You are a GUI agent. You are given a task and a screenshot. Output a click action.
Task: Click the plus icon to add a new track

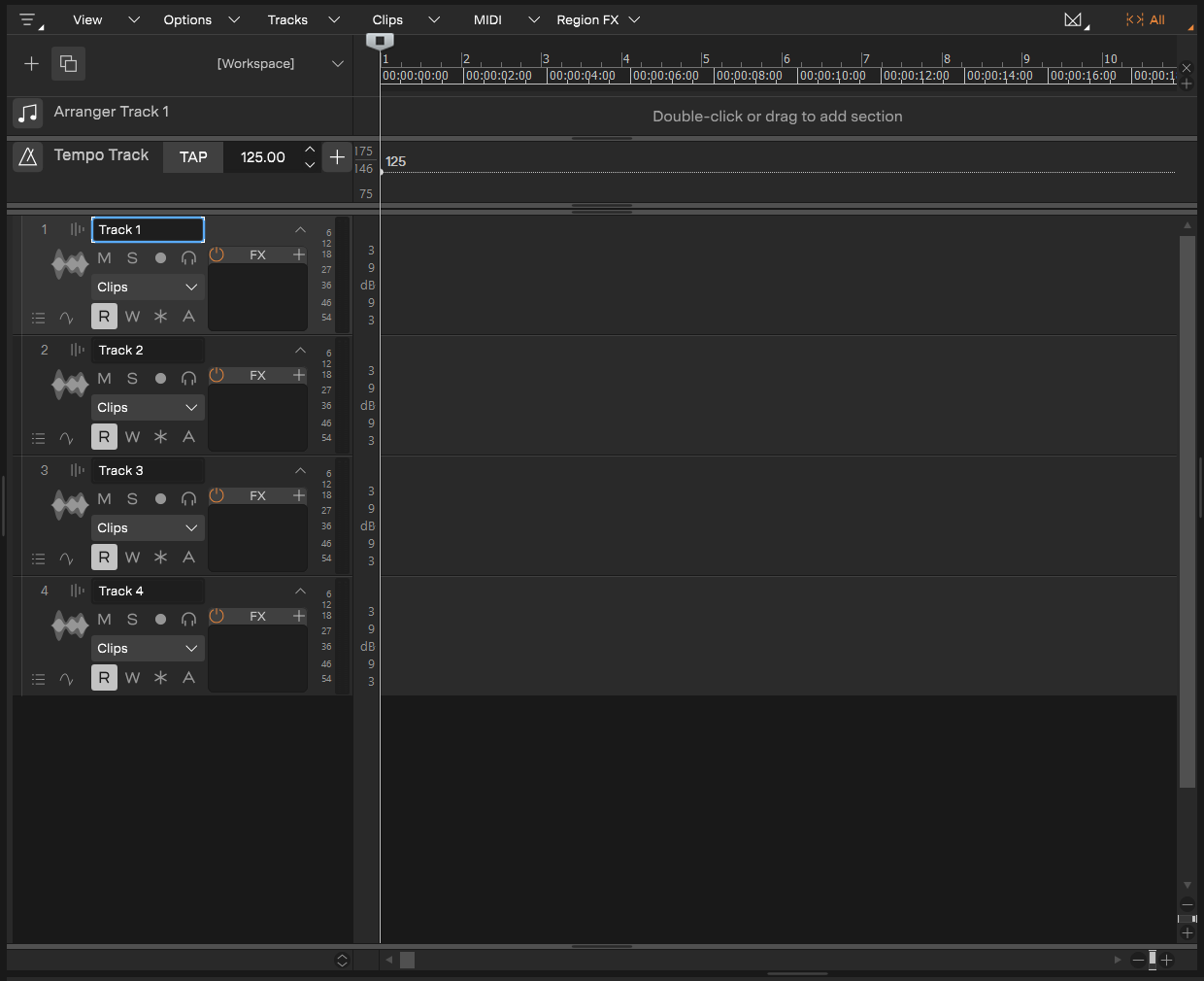31,64
